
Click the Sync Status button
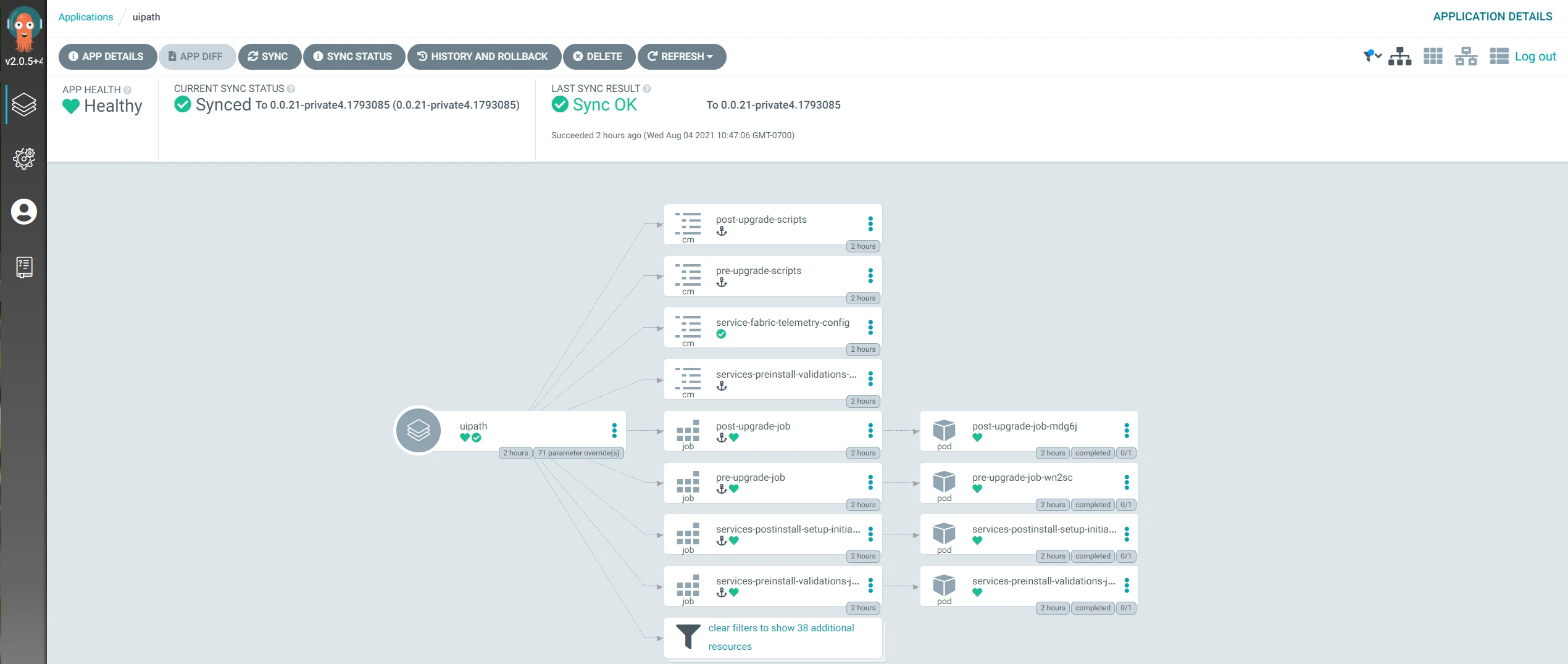[354, 56]
